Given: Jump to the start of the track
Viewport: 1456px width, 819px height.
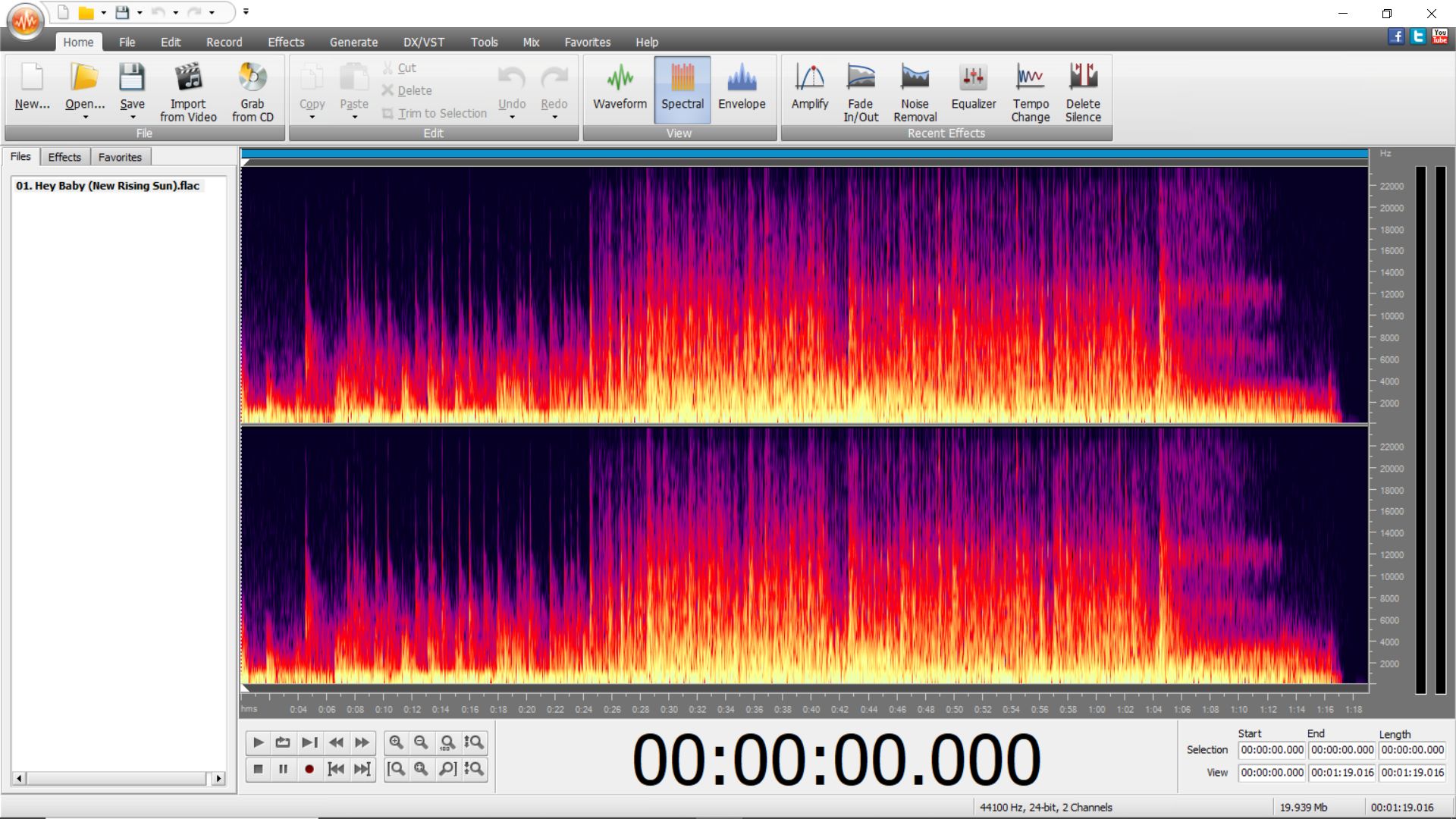Looking at the screenshot, I should (x=336, y=769).
